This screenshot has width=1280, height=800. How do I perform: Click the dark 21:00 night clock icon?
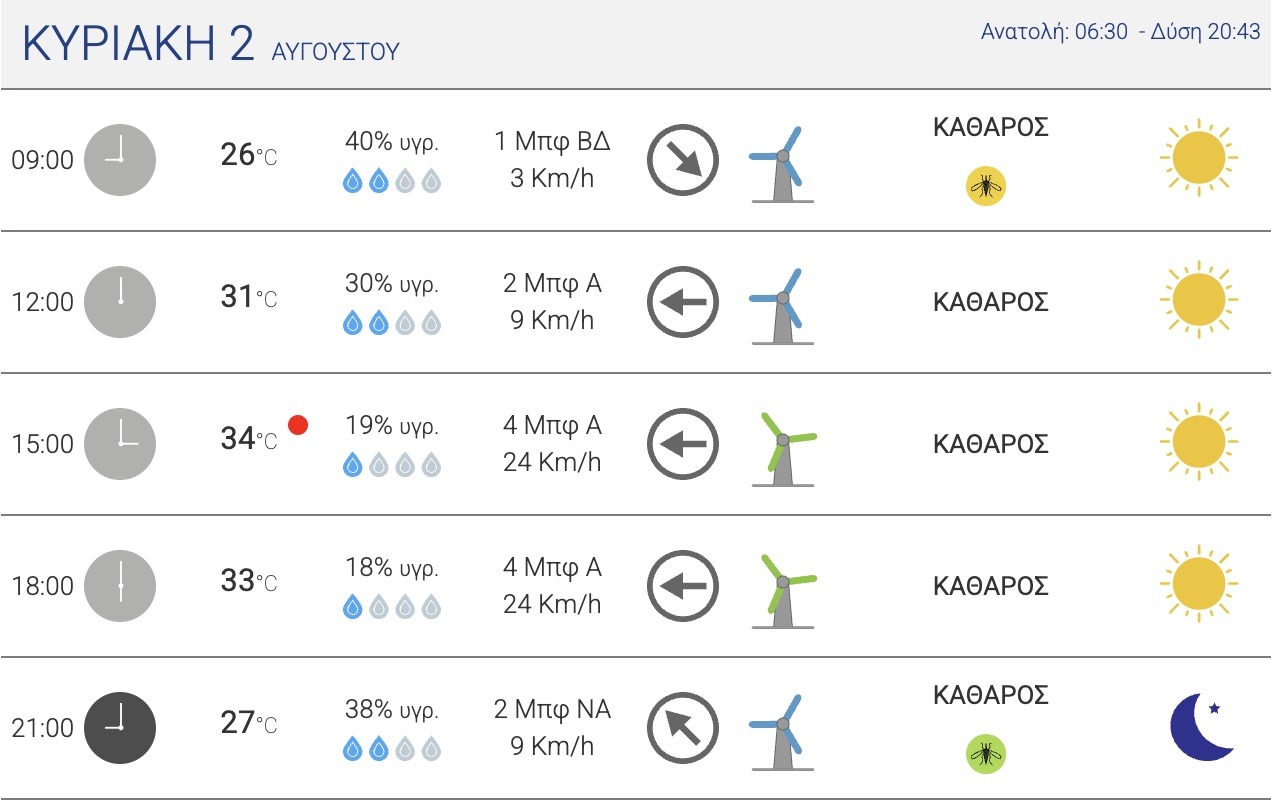pos(120,728)
